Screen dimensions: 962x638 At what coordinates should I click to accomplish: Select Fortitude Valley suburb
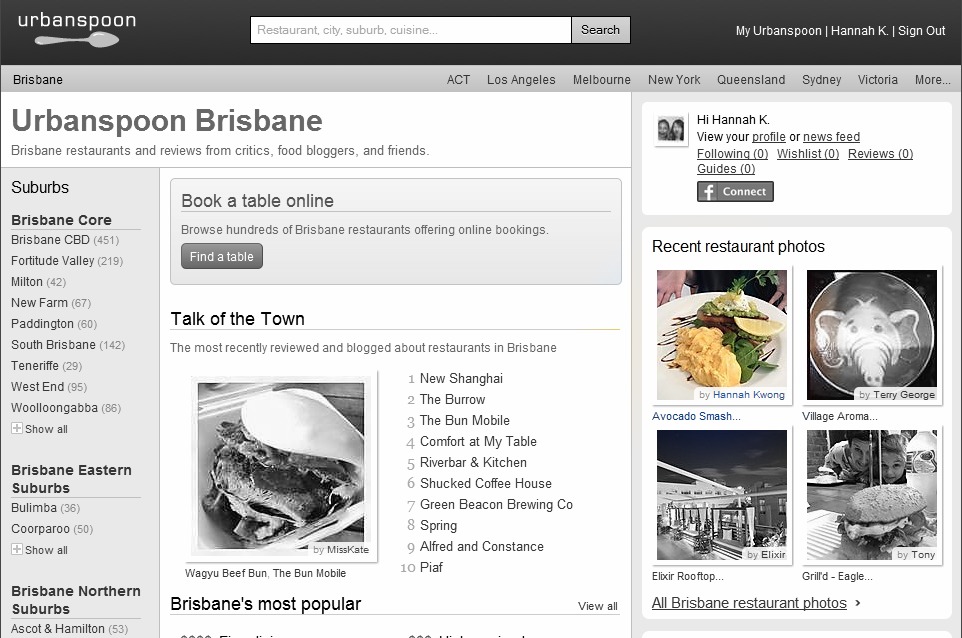pos(52,261)
